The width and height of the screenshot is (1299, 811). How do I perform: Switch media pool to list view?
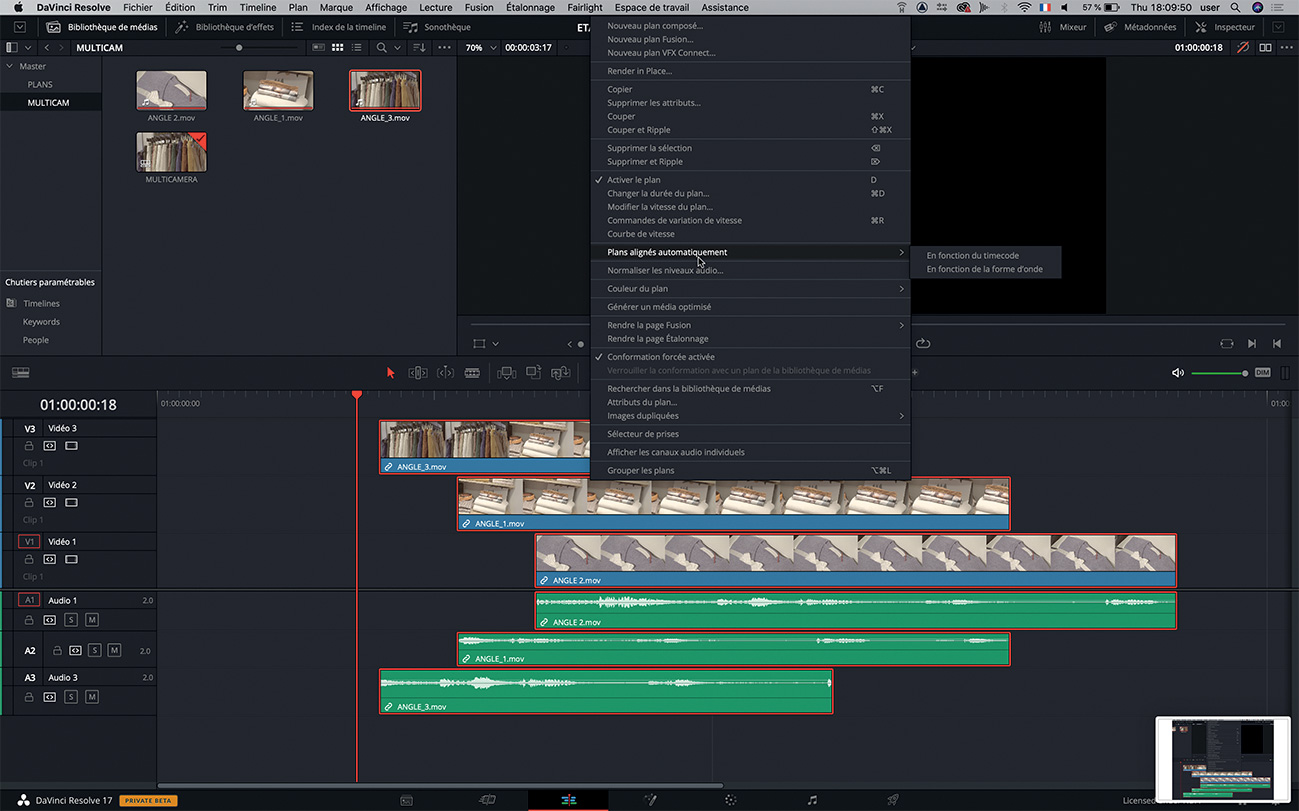356,48
